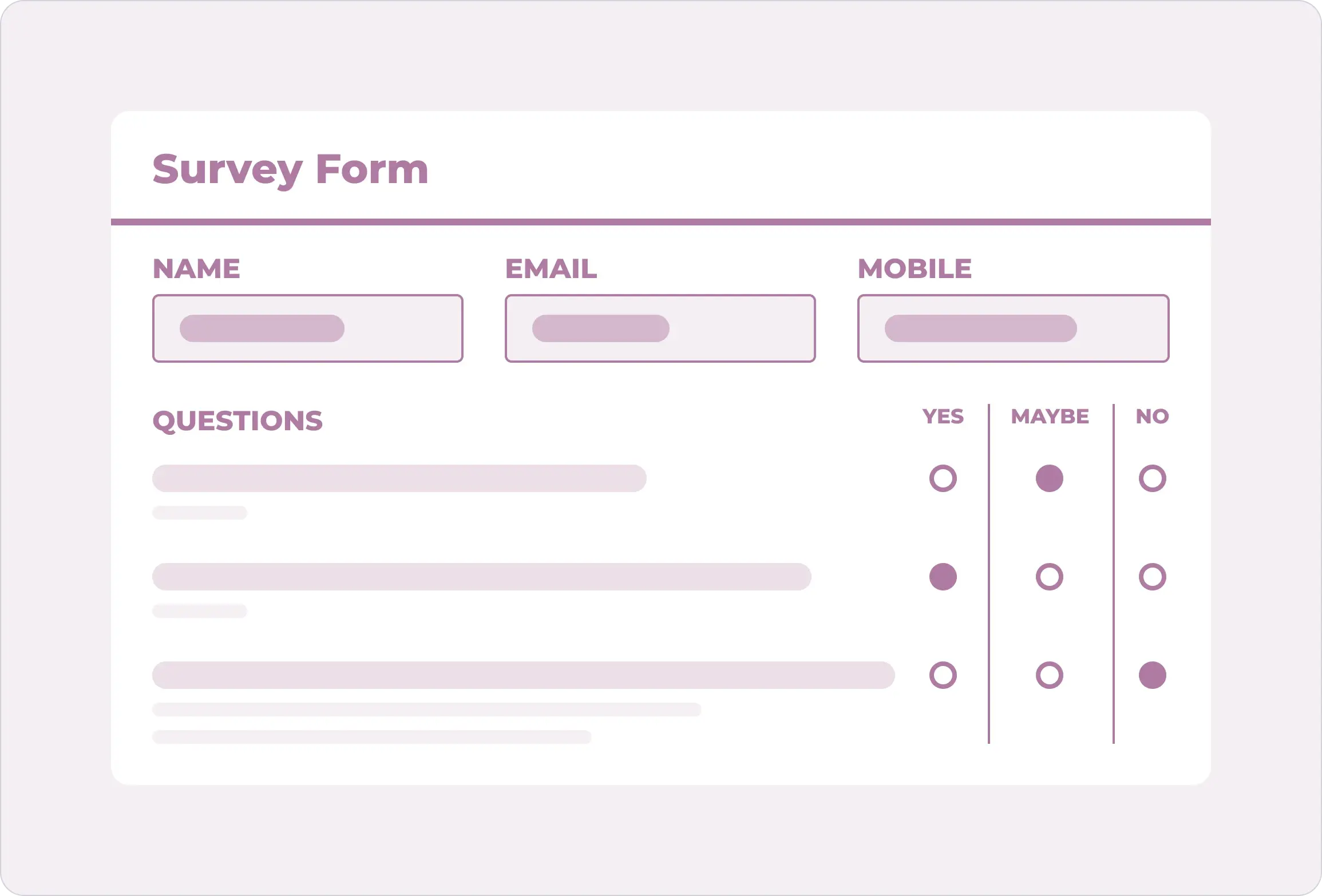Click the QUESTIONS heading

tap(238, 421)
